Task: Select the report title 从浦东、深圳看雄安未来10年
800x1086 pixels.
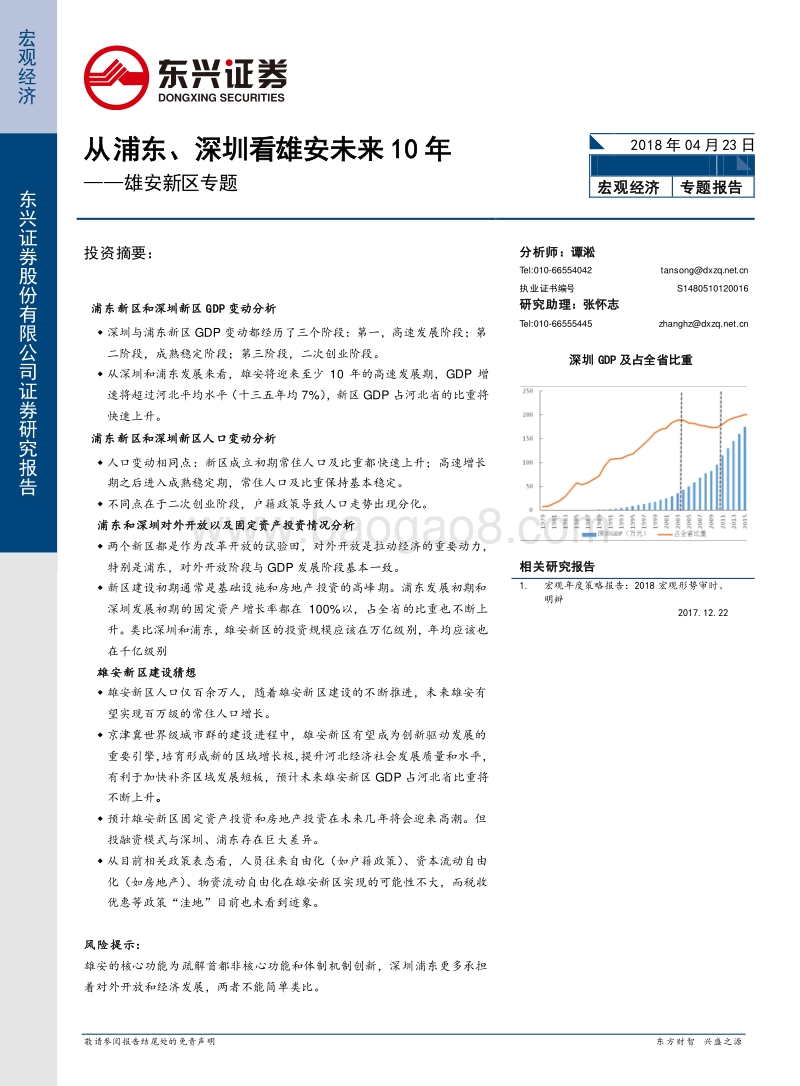Action: (267, 150)
